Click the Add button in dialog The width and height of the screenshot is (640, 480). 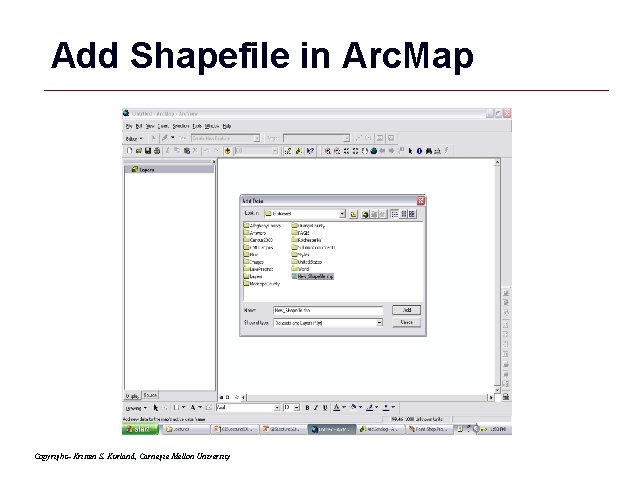tap(407, 310)
